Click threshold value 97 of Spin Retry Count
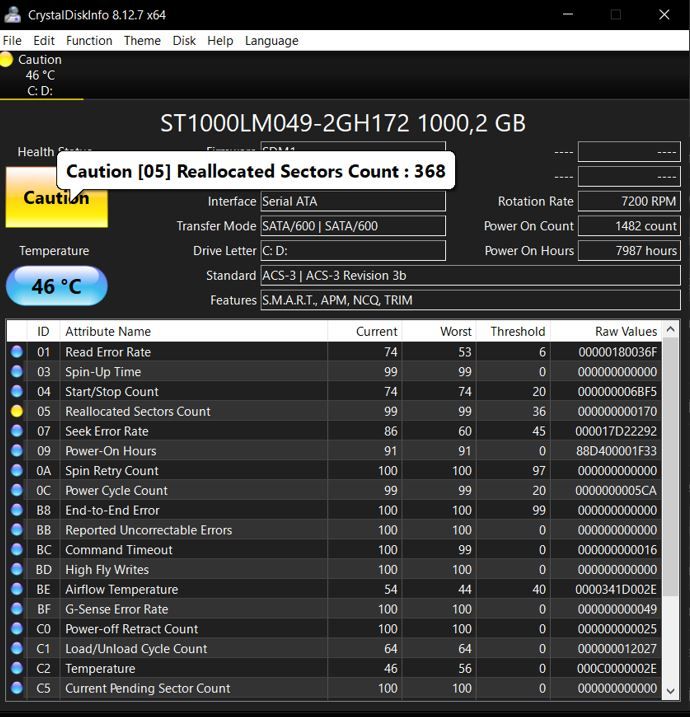Image resolution: width=690 pixels, height=717 pixels. click(539, 471)
